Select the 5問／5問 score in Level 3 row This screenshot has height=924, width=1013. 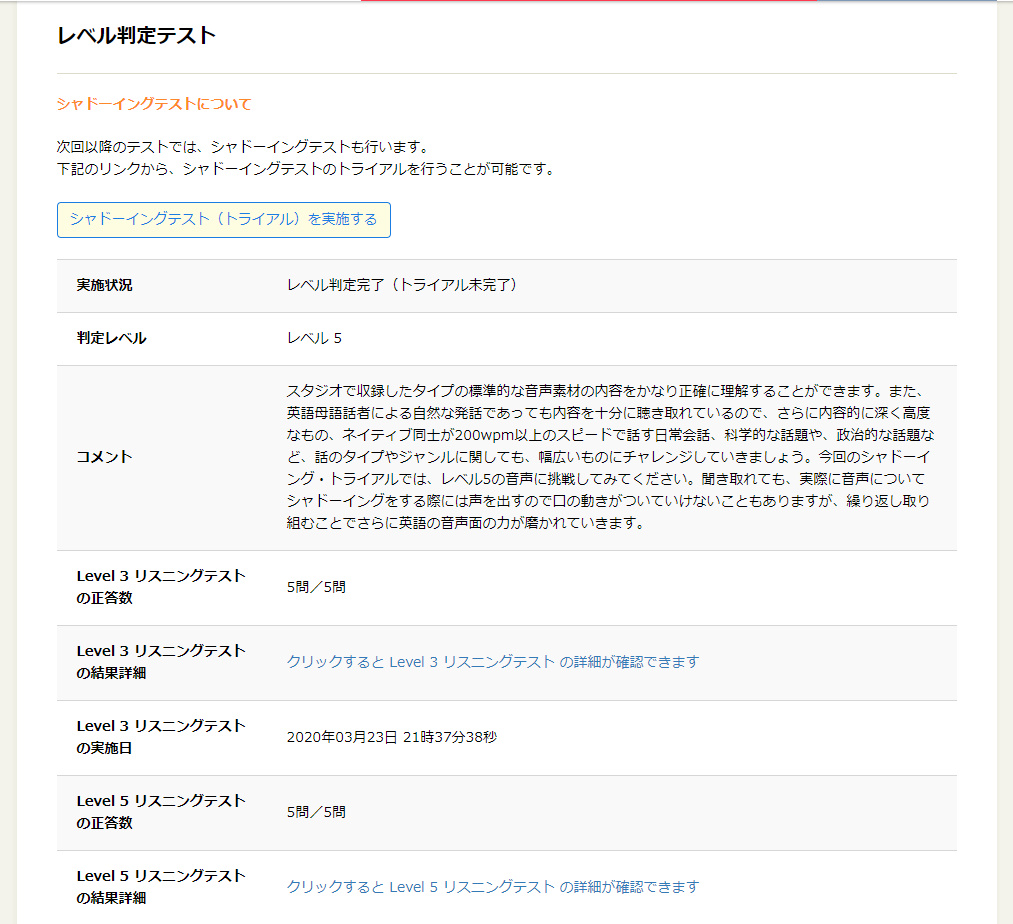pyautogui.click(x=316, y=587)
